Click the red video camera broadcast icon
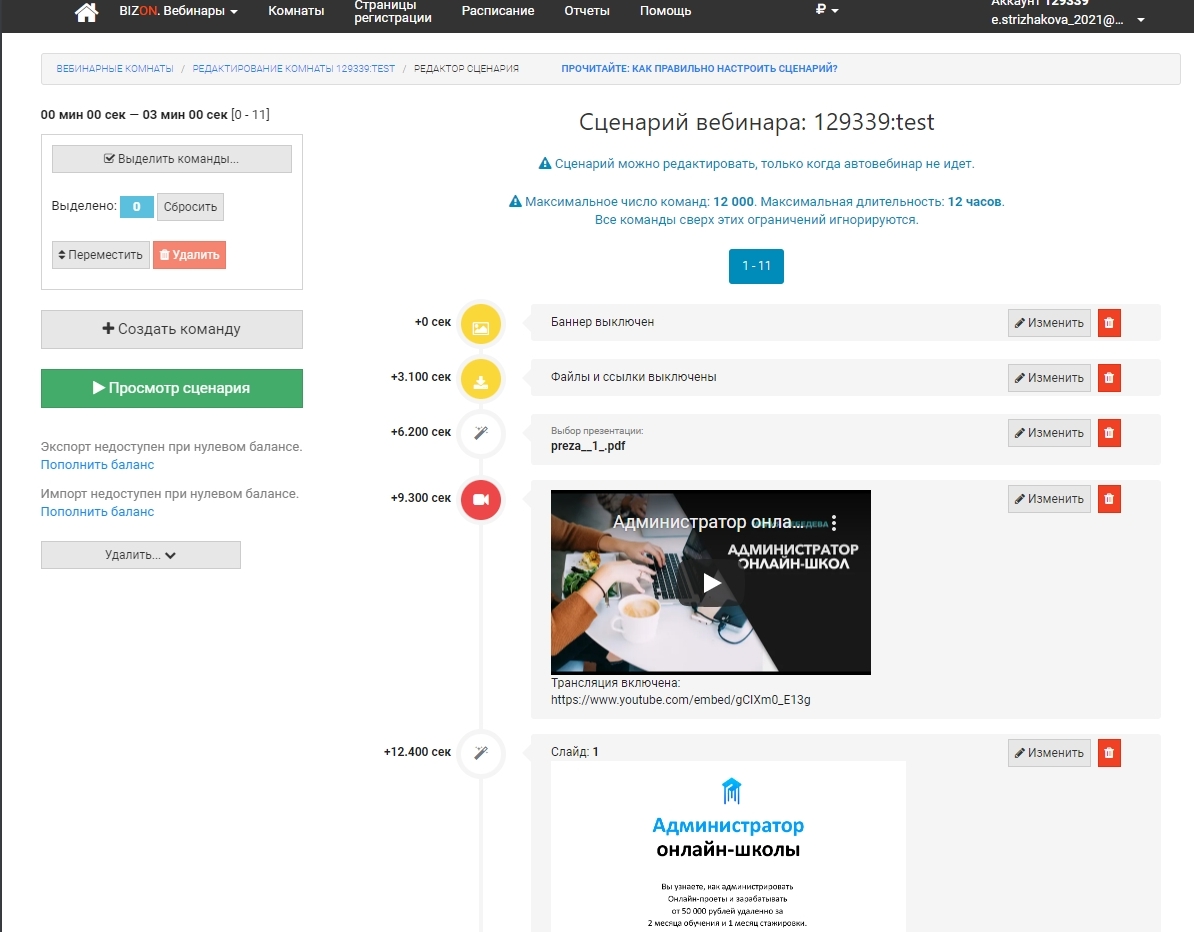 481,499
